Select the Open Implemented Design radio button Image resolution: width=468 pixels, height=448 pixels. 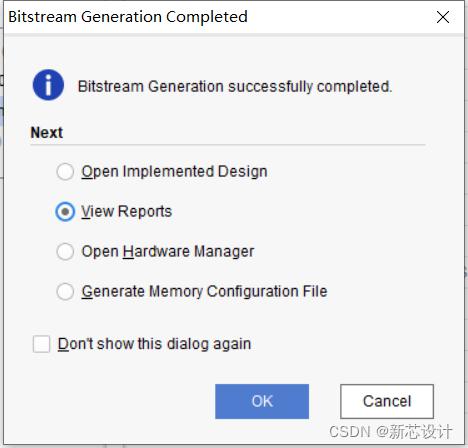point(65,172)
